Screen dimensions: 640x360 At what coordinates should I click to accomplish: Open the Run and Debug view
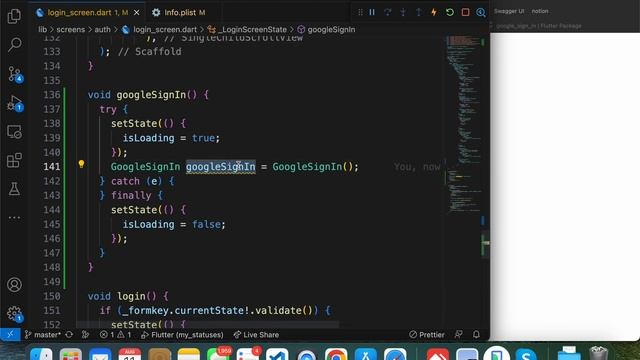coord(15,103)
